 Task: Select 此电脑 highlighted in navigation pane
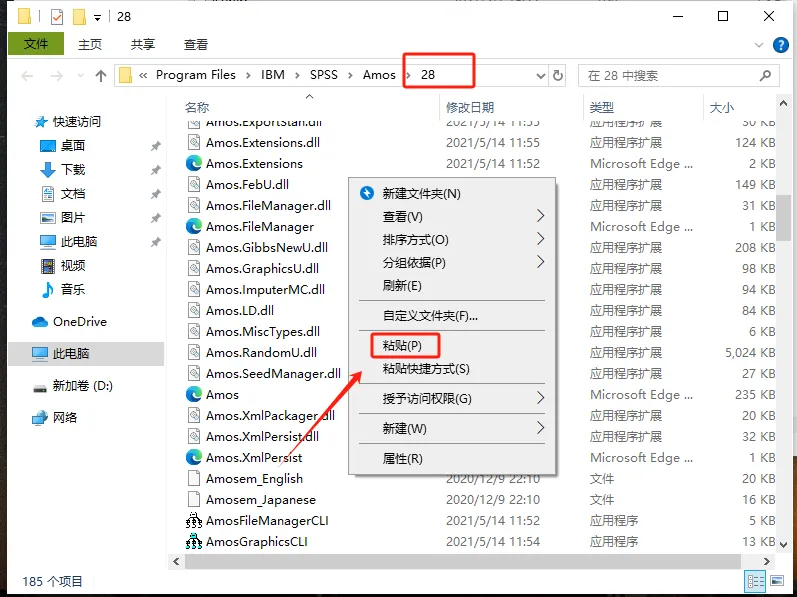86,354
